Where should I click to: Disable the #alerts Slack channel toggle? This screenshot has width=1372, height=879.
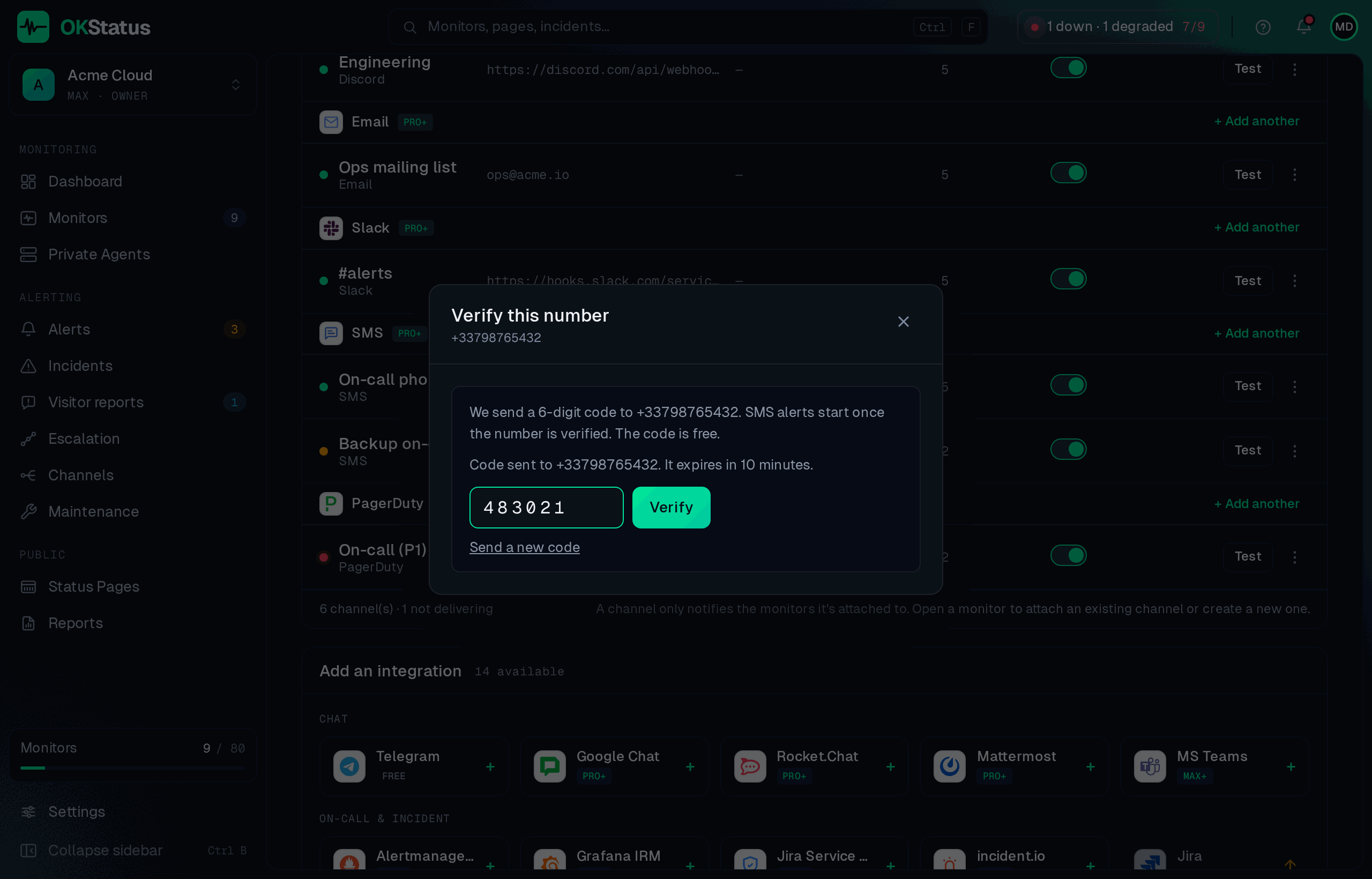pyautogui.click(x=1068, y=279)
